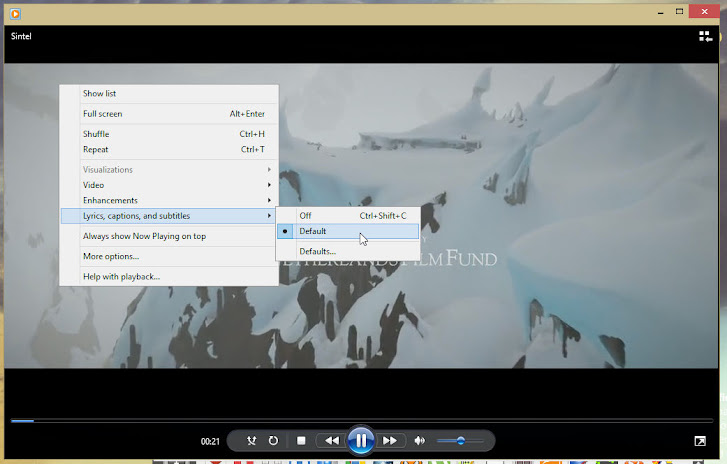Minimize the media player window
Viewport: 727px width, 464px height.
click(660, 12)
